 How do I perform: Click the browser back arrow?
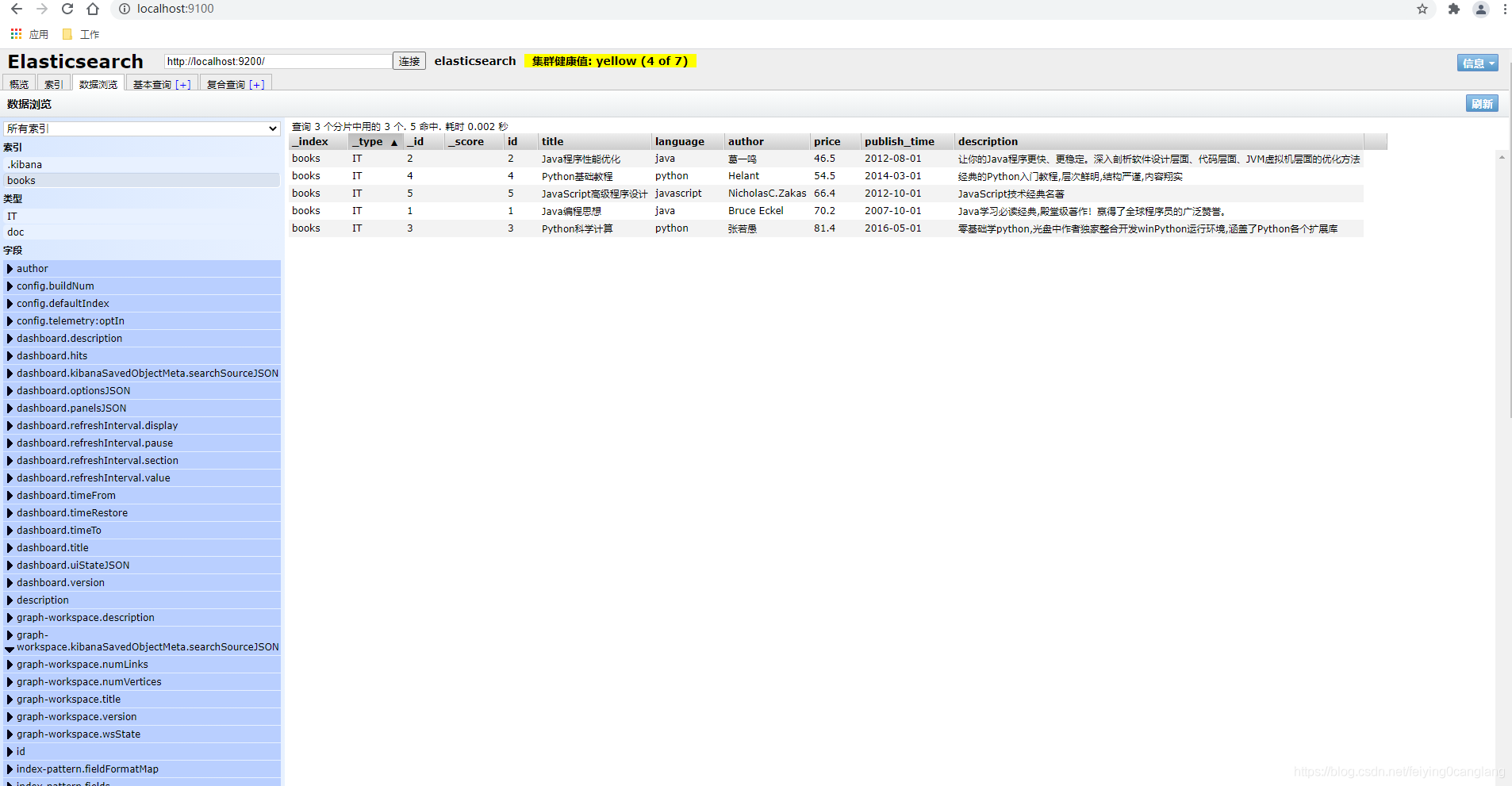17,9
